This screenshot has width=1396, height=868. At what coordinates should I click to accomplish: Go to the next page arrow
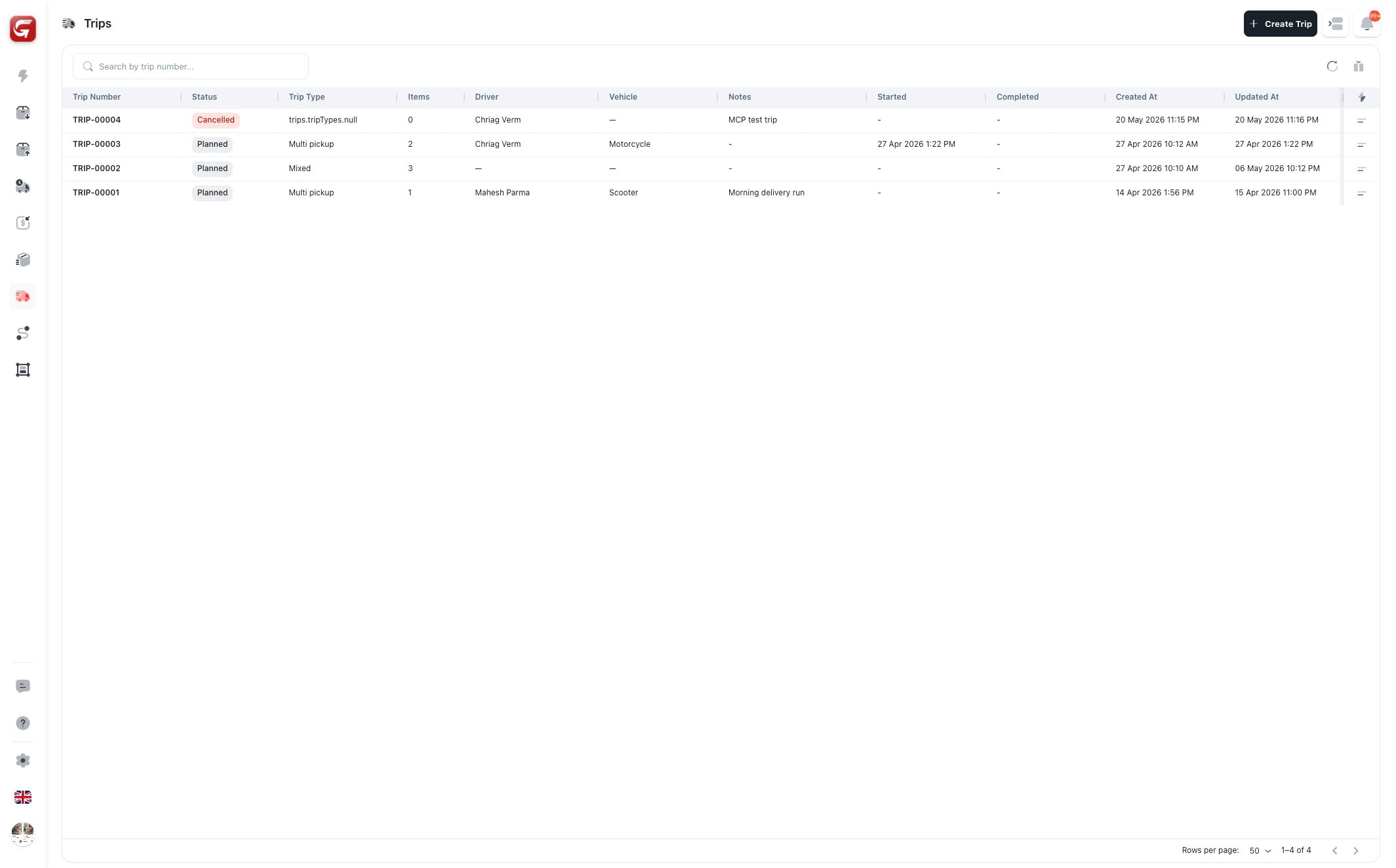pos(1356,850)
